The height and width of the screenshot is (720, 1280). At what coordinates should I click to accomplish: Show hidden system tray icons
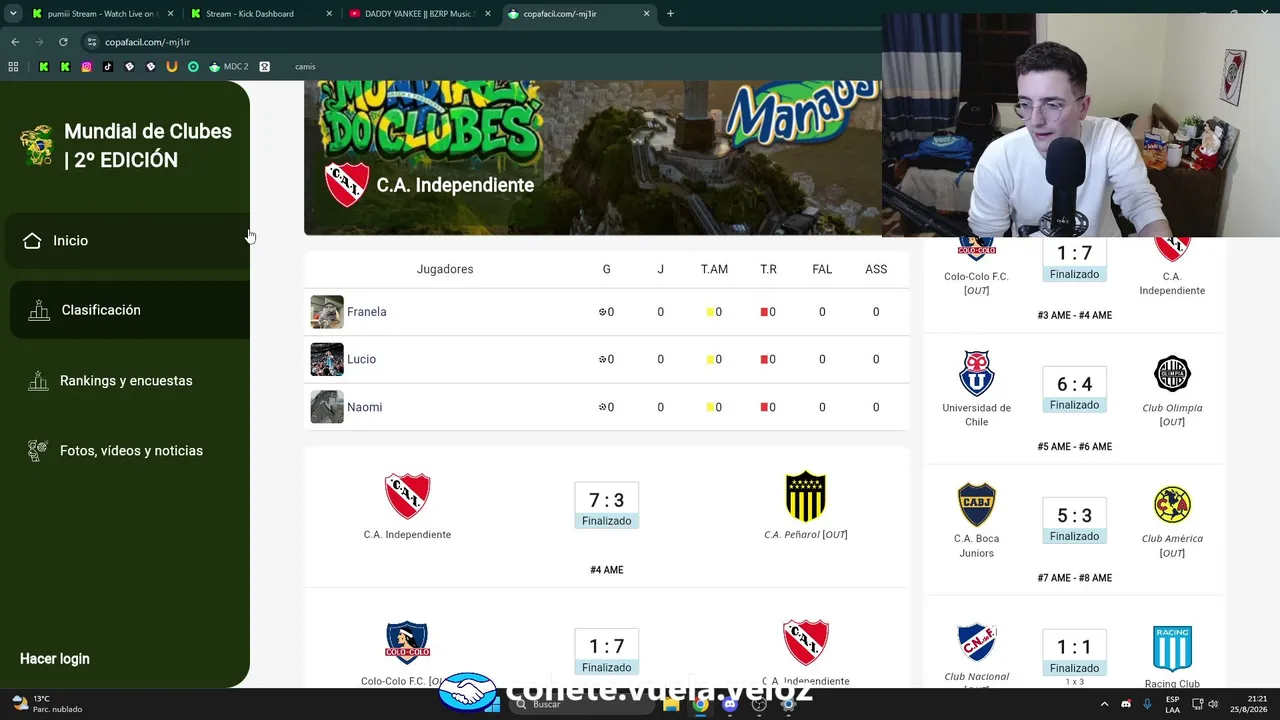(1104, 704)
